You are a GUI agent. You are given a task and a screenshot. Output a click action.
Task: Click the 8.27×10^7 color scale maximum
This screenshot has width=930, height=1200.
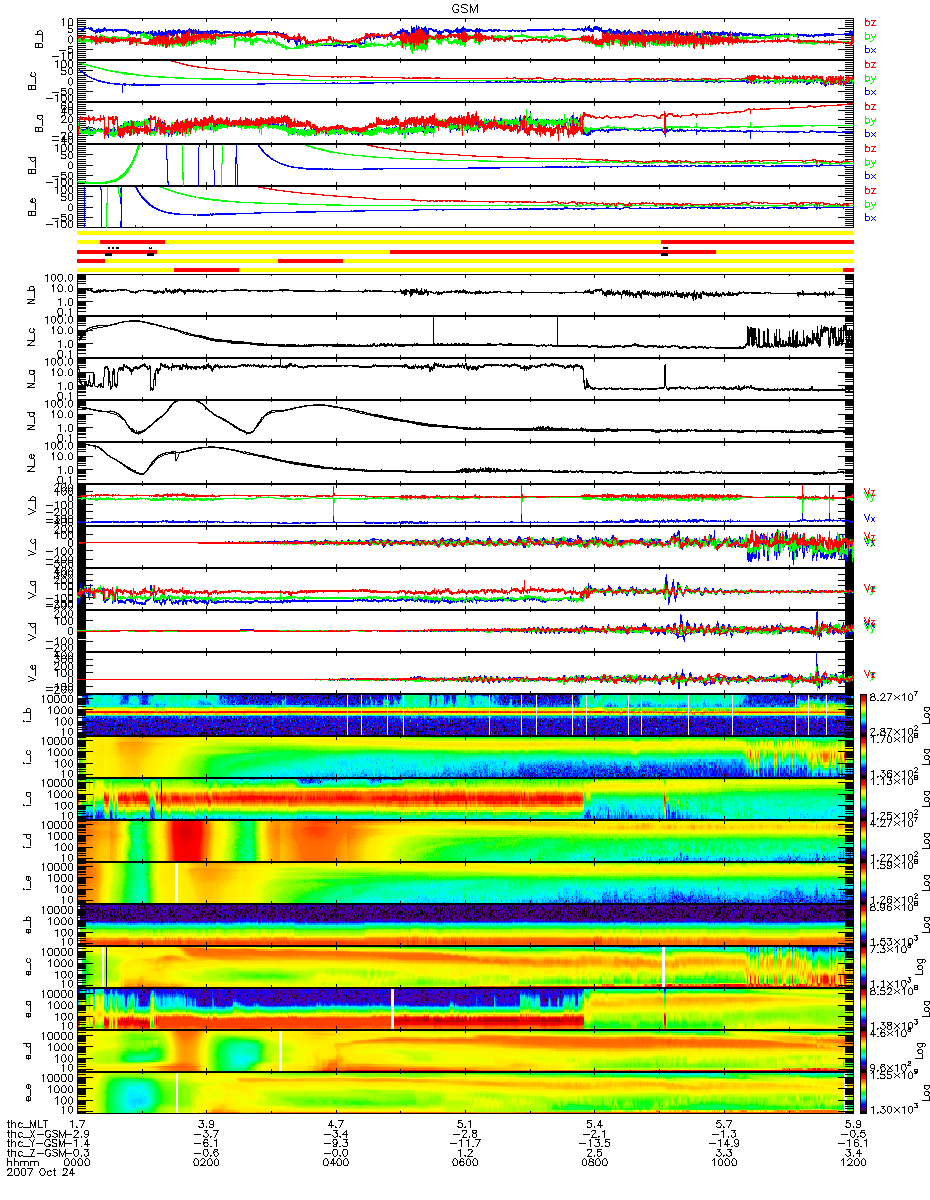[896, 696]
